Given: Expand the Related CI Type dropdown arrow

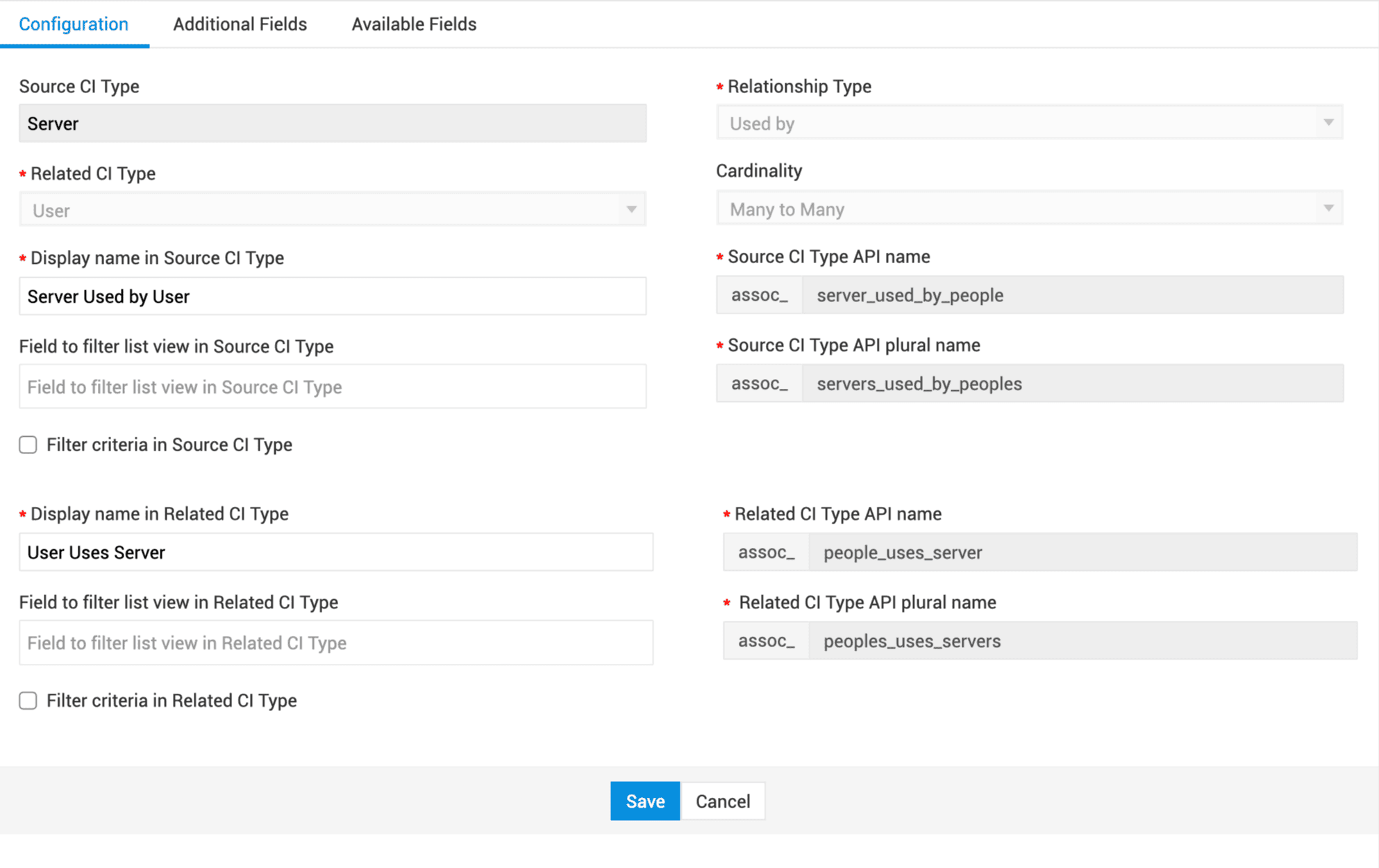Looking at the screenshot, I should click(631, 210).
